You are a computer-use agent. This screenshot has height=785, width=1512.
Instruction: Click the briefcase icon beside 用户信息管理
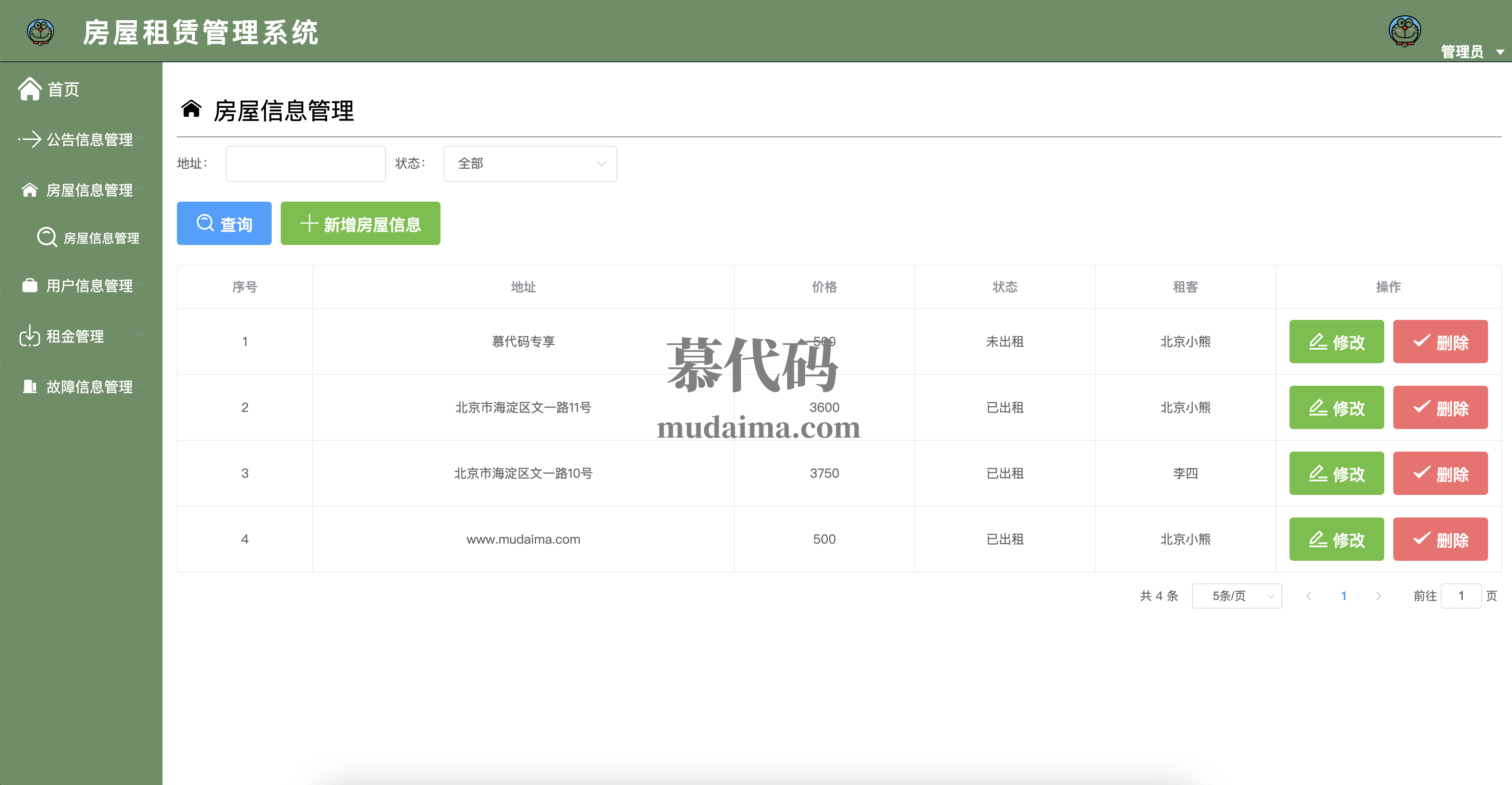pyautogui.click(x=29, y=286)
